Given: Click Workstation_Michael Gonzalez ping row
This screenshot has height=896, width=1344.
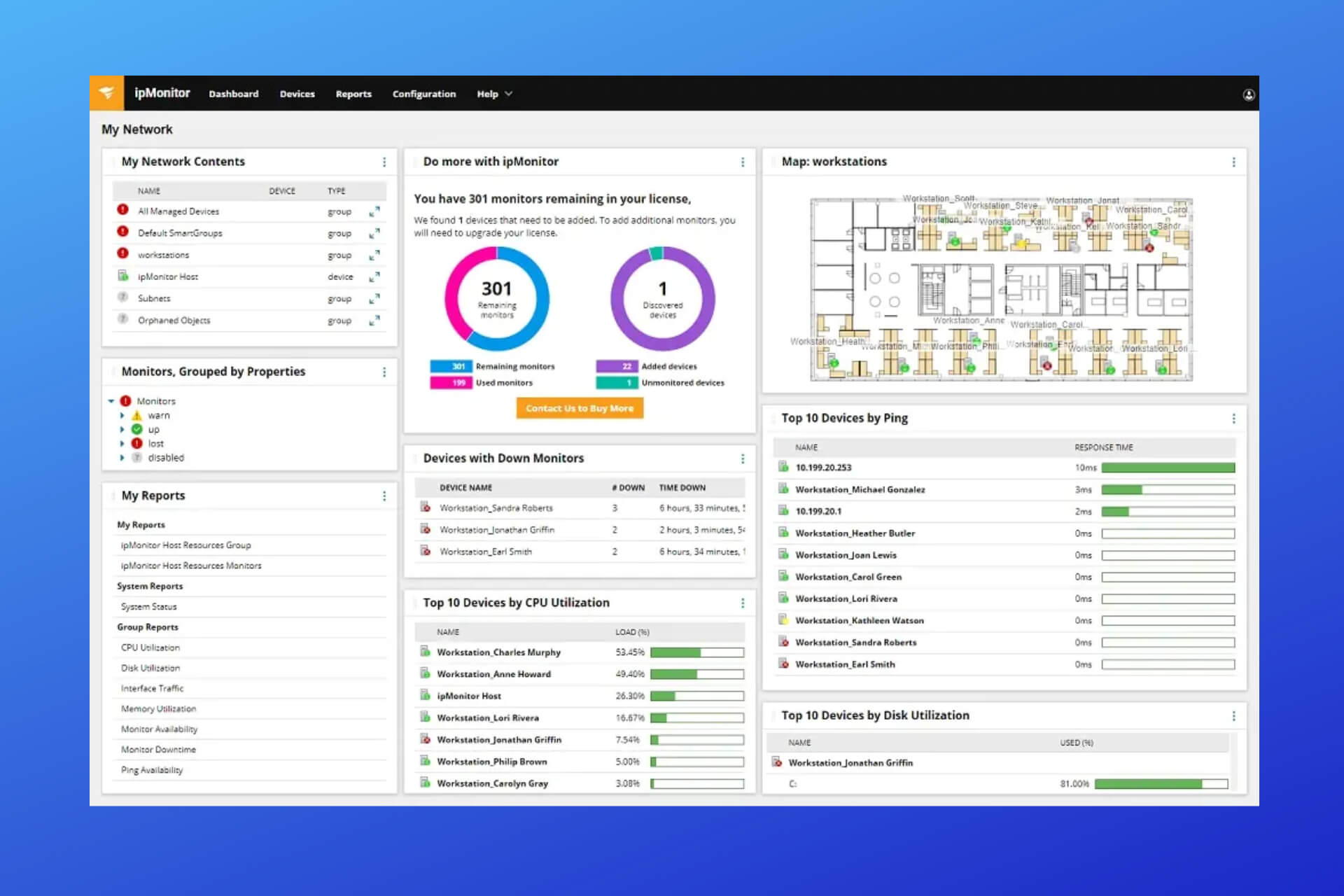Looking at the screenshot, I should (x=1005, y=489).
